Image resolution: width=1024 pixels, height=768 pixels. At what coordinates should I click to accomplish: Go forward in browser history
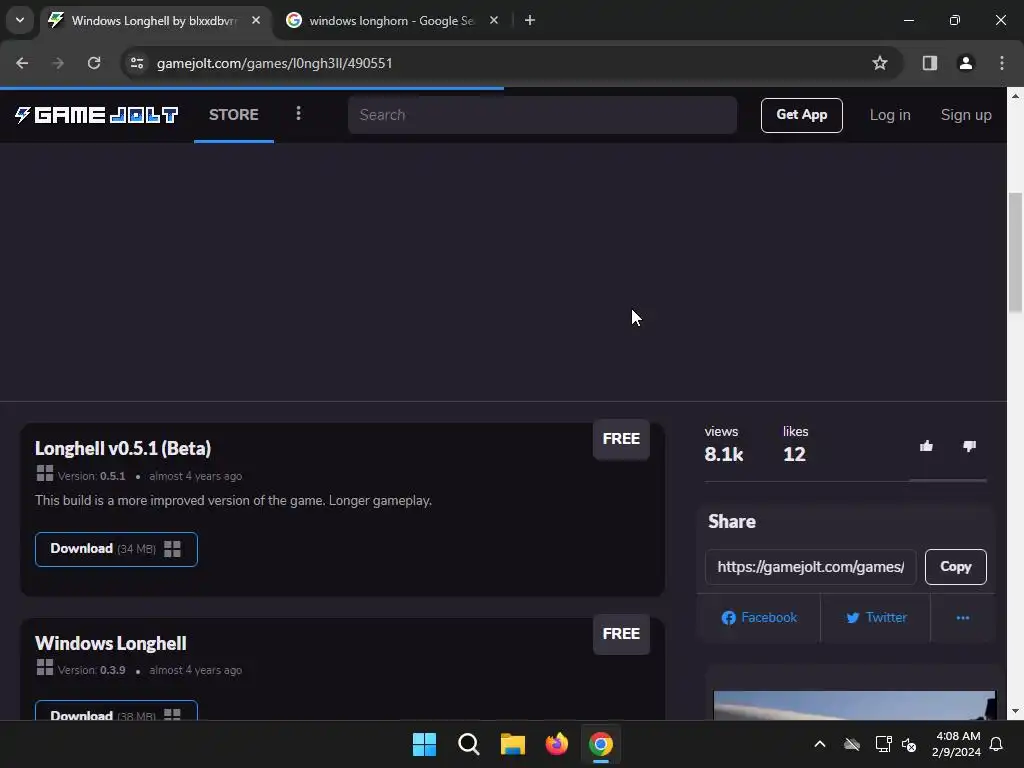(58, 63)
